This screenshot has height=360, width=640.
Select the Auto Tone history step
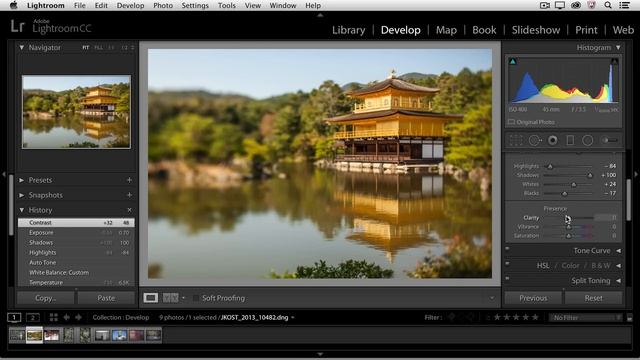click(x=76, y=262)
